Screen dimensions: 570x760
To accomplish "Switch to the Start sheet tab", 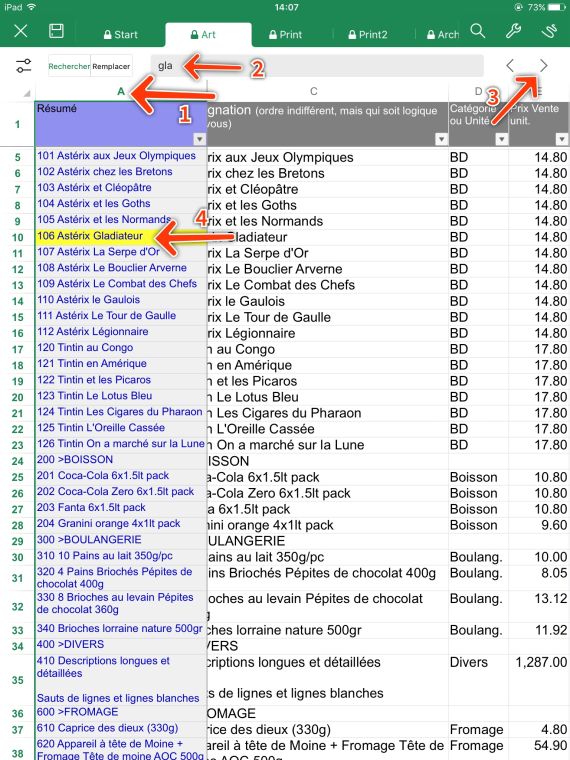I will point(121,34).
